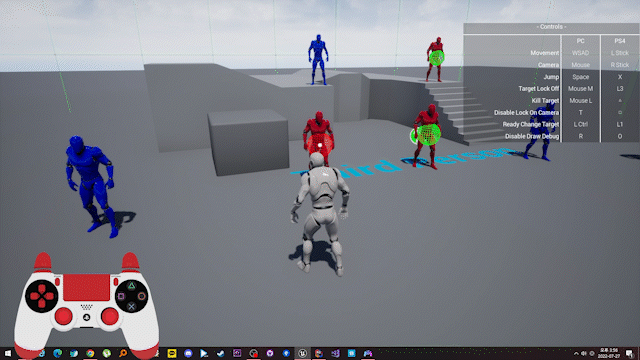Click the gray player mannequin
Screen dimensions: 640x360
point(320,214)
